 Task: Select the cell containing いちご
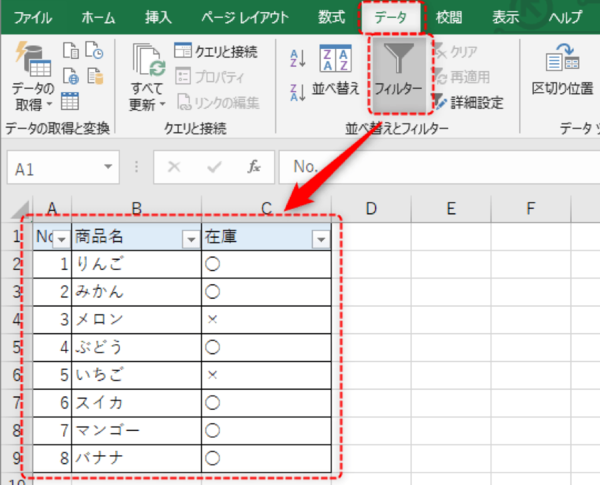tap(136, 375)
